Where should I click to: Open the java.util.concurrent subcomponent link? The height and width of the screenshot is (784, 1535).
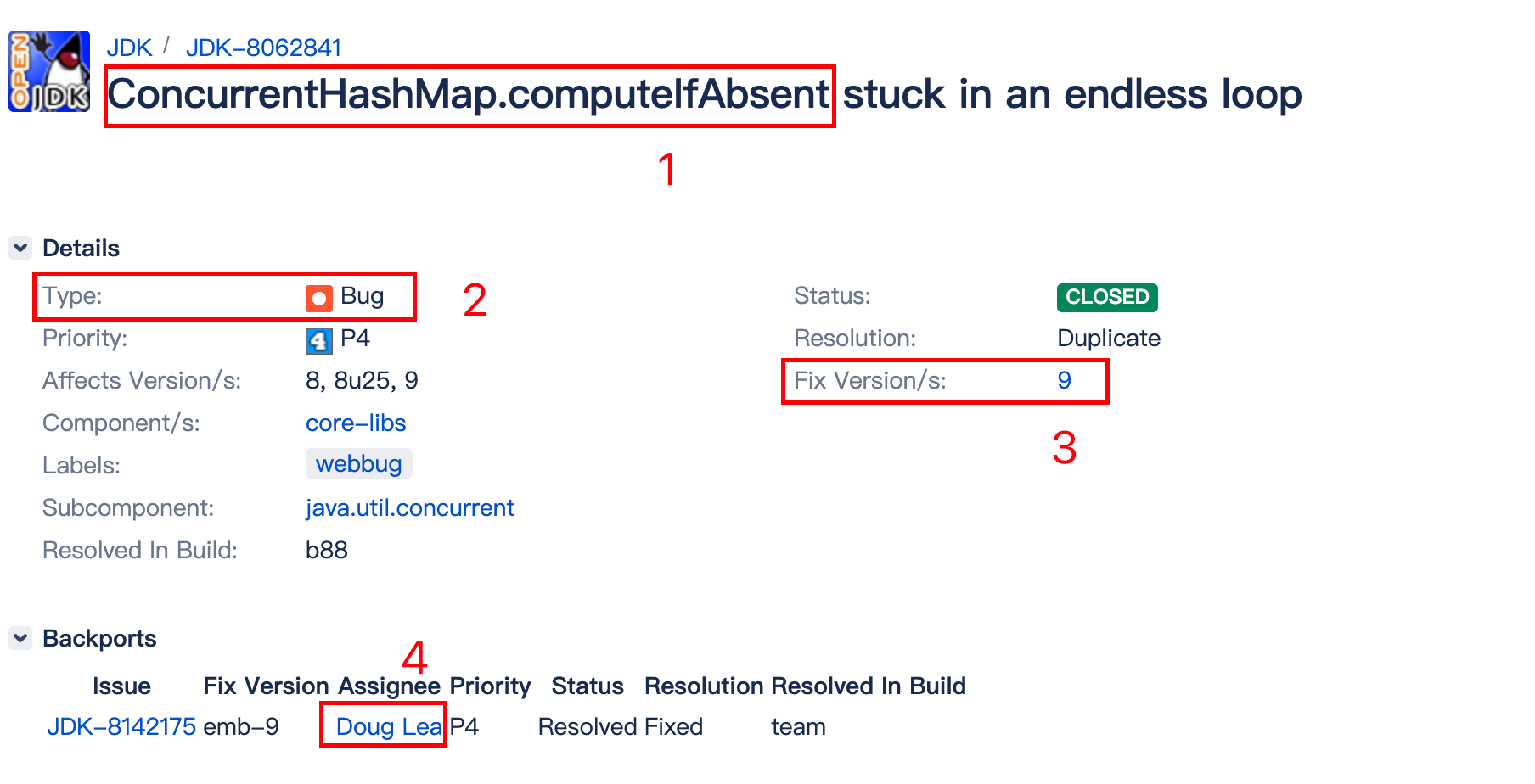coord(409,507)
